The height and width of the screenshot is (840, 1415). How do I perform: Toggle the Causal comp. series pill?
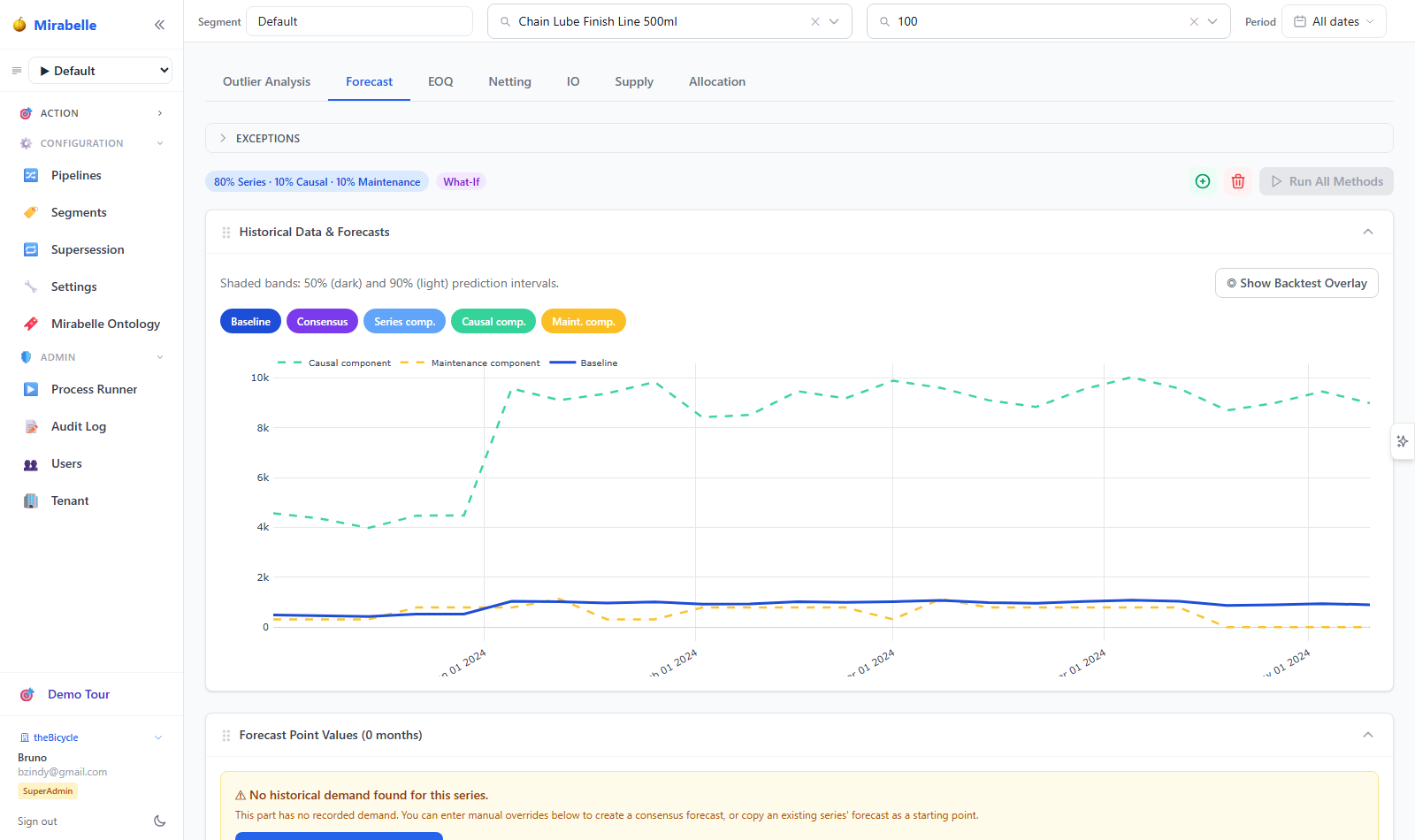(493, 321)
